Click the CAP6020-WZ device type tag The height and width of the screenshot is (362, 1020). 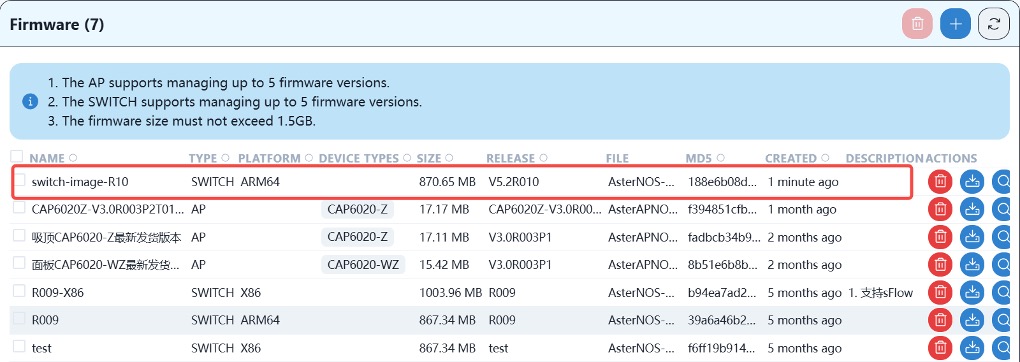363,265
